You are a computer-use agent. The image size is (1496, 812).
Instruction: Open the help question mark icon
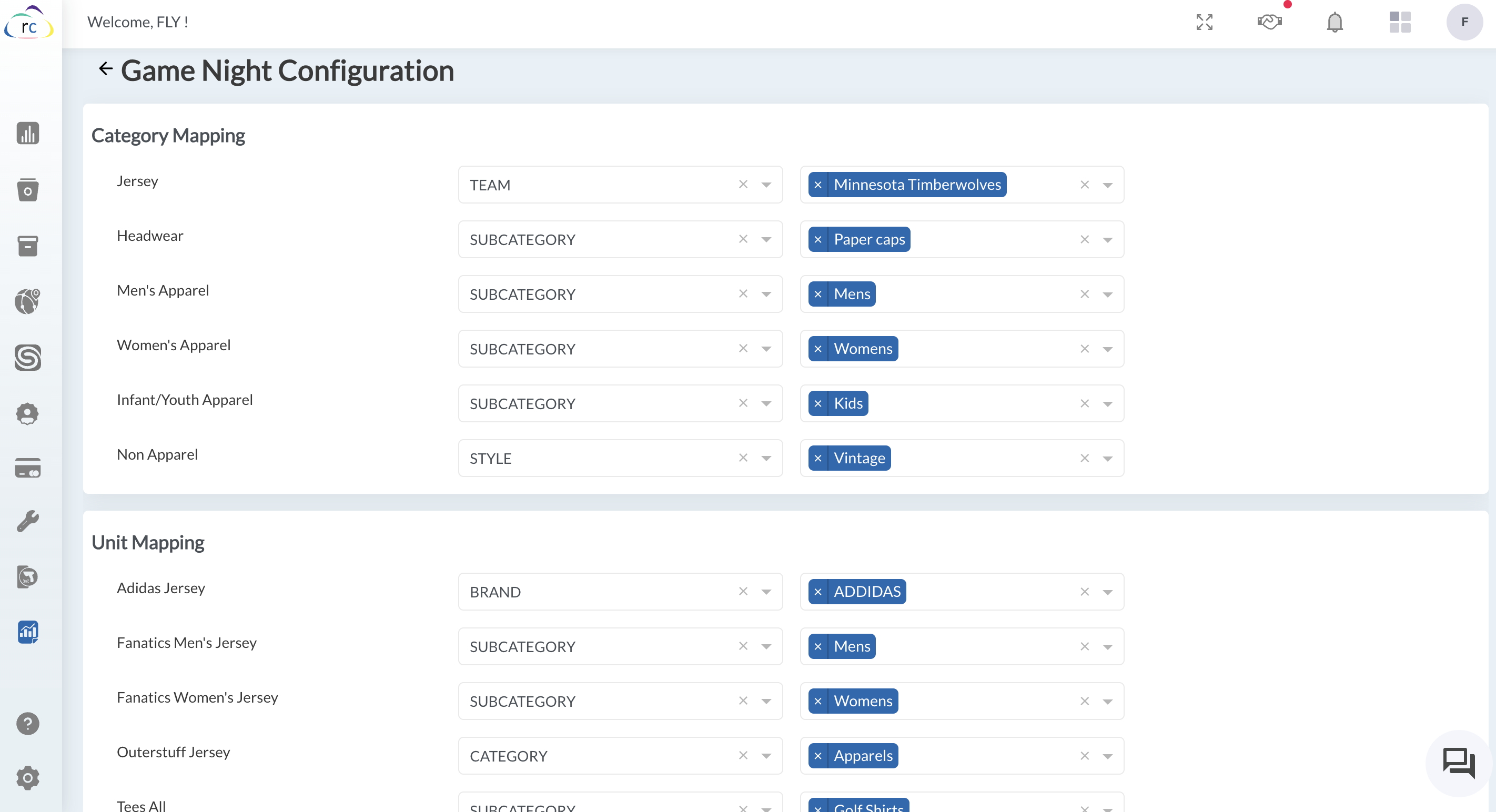[27, 723]
